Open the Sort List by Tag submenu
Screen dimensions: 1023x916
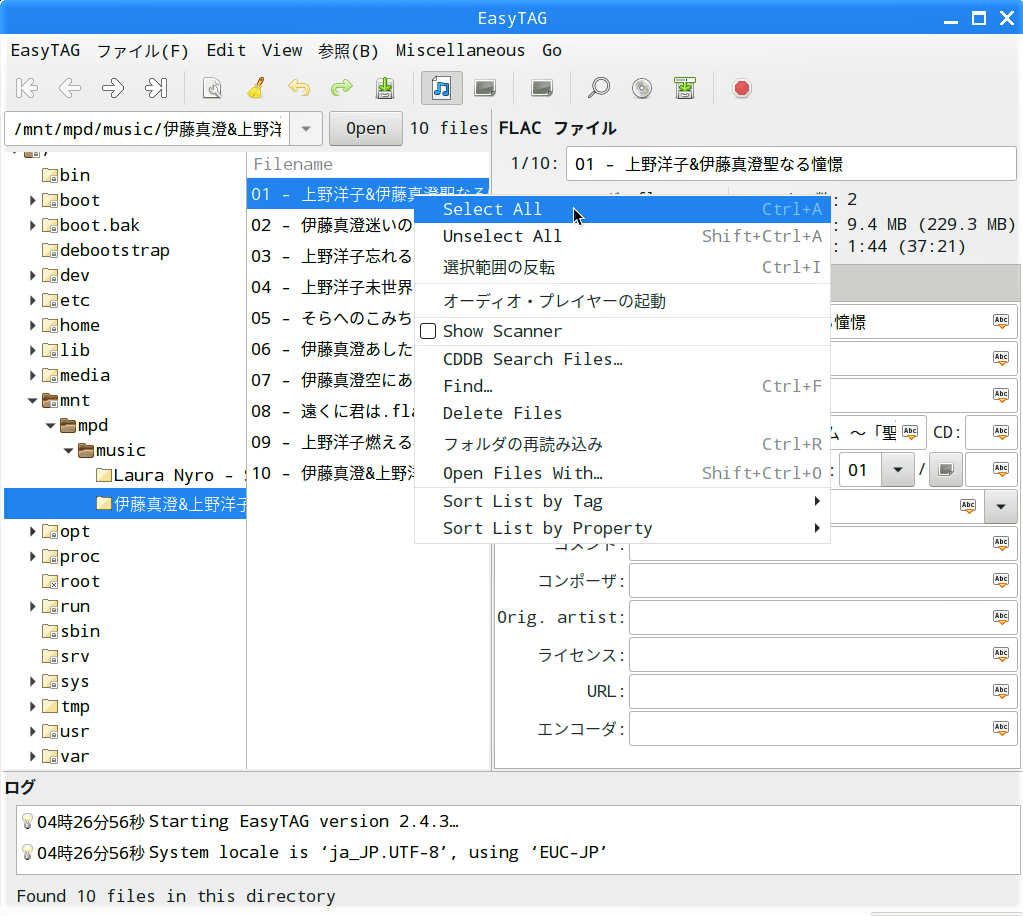click(x=622, y=501)
